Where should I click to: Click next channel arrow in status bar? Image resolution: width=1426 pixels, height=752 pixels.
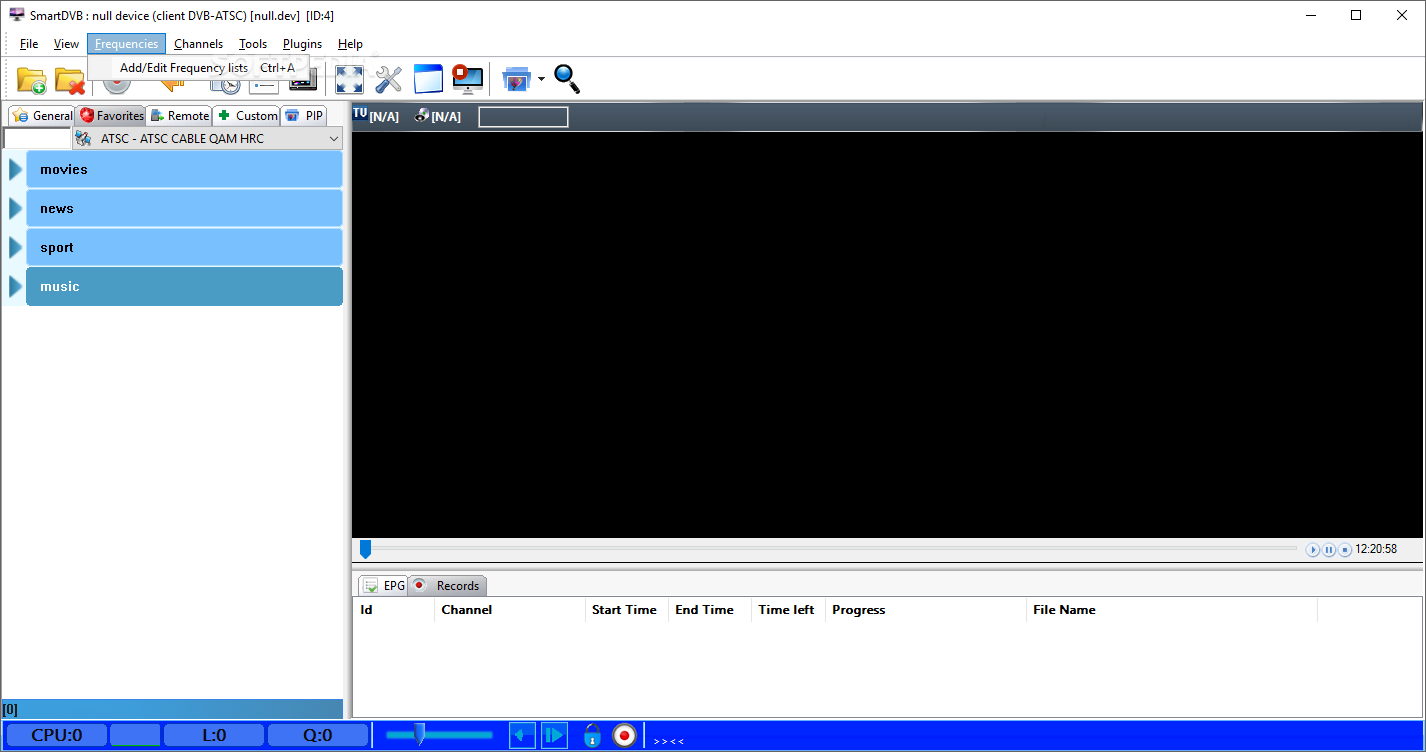pyautogui.click(x=555, y=736)
